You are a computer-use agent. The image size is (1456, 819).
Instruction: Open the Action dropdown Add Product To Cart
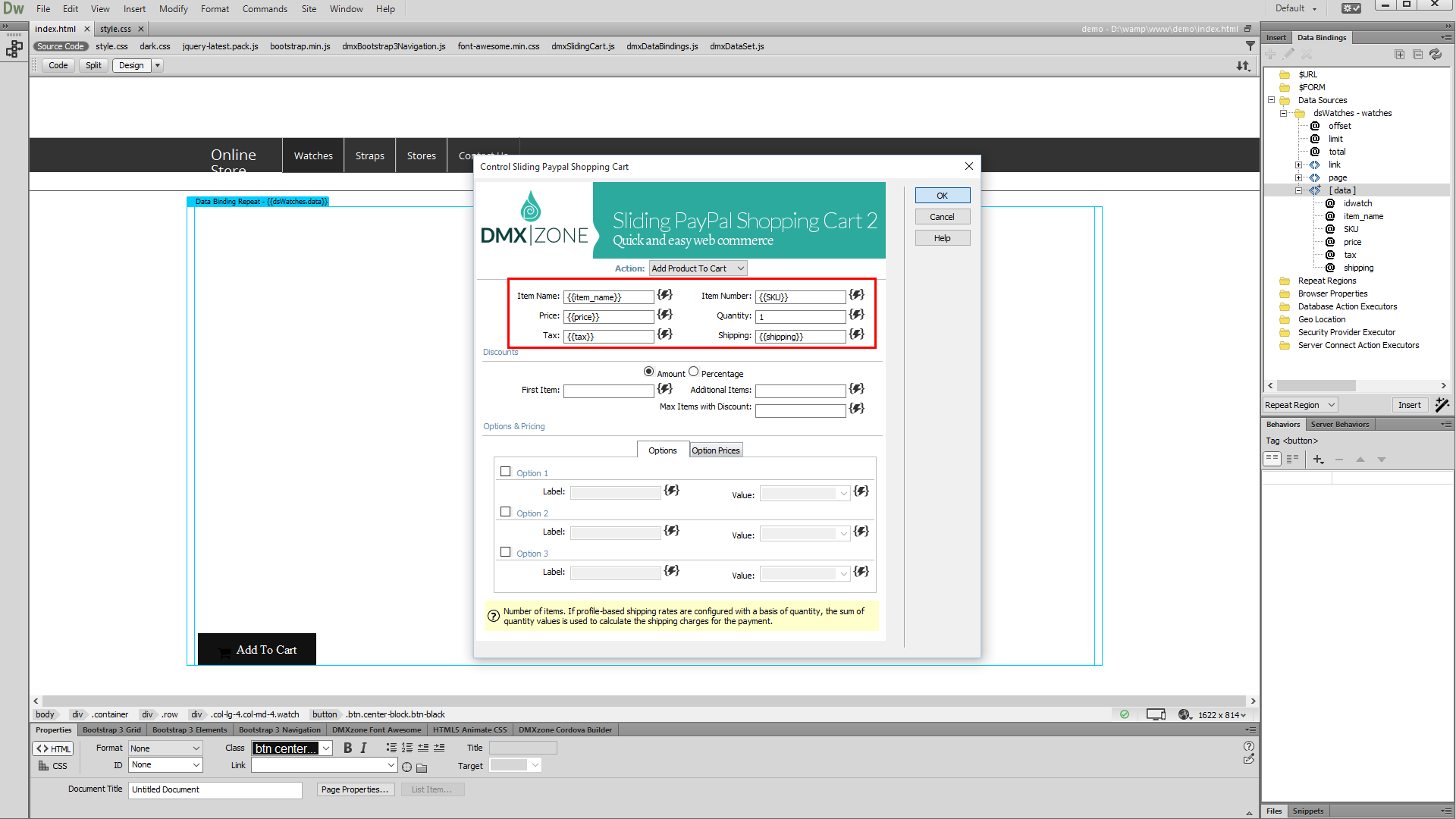click(x=698, y=268)
